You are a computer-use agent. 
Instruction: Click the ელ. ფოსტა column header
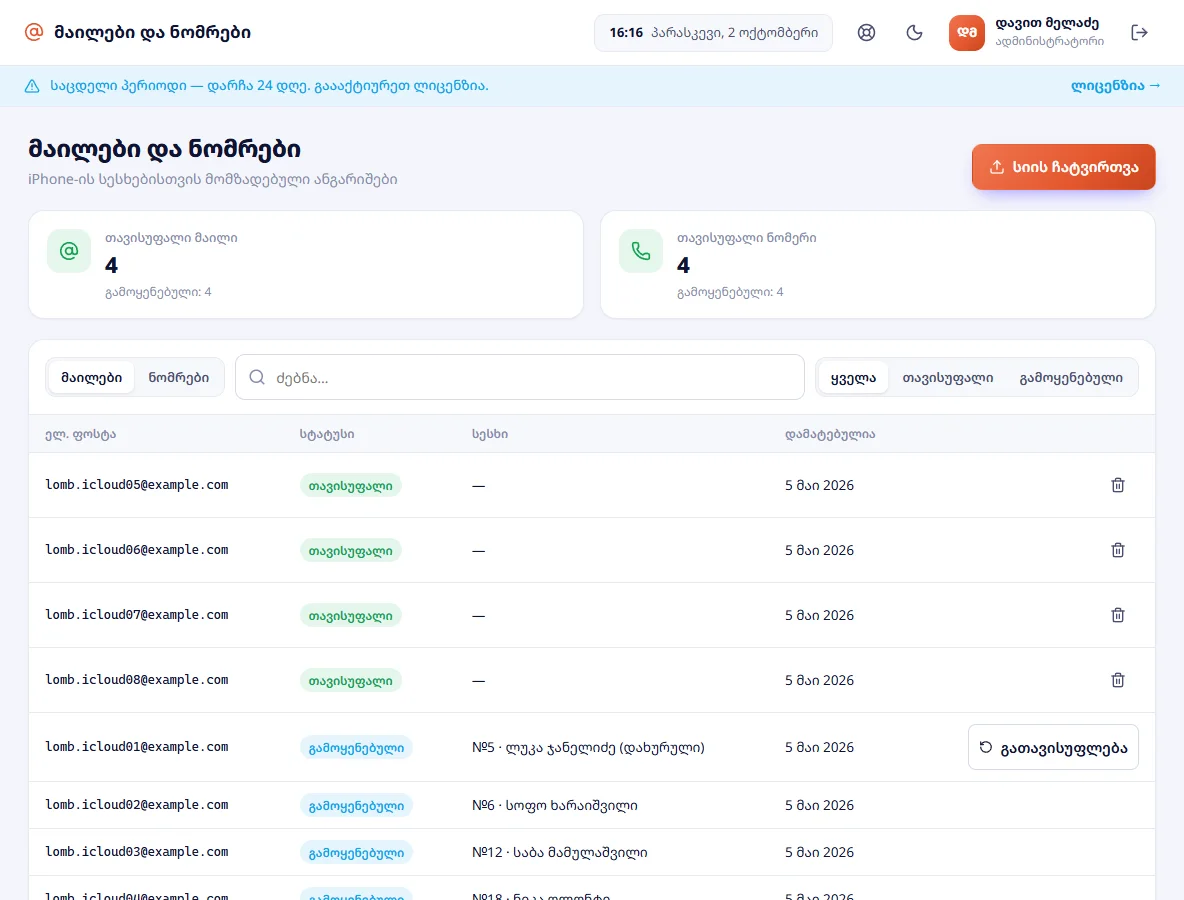tap(81, 434)
